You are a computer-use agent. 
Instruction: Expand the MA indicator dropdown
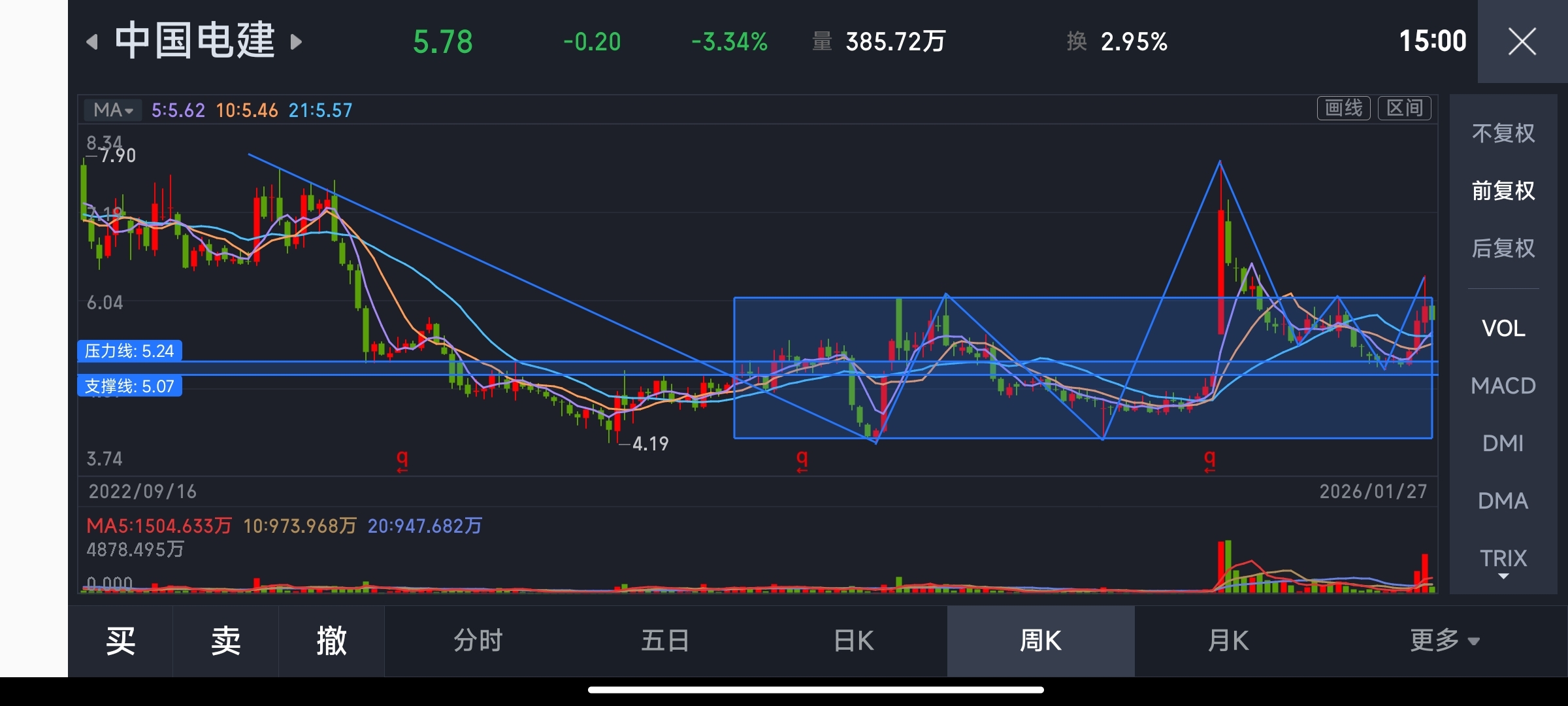pos(114,110)
